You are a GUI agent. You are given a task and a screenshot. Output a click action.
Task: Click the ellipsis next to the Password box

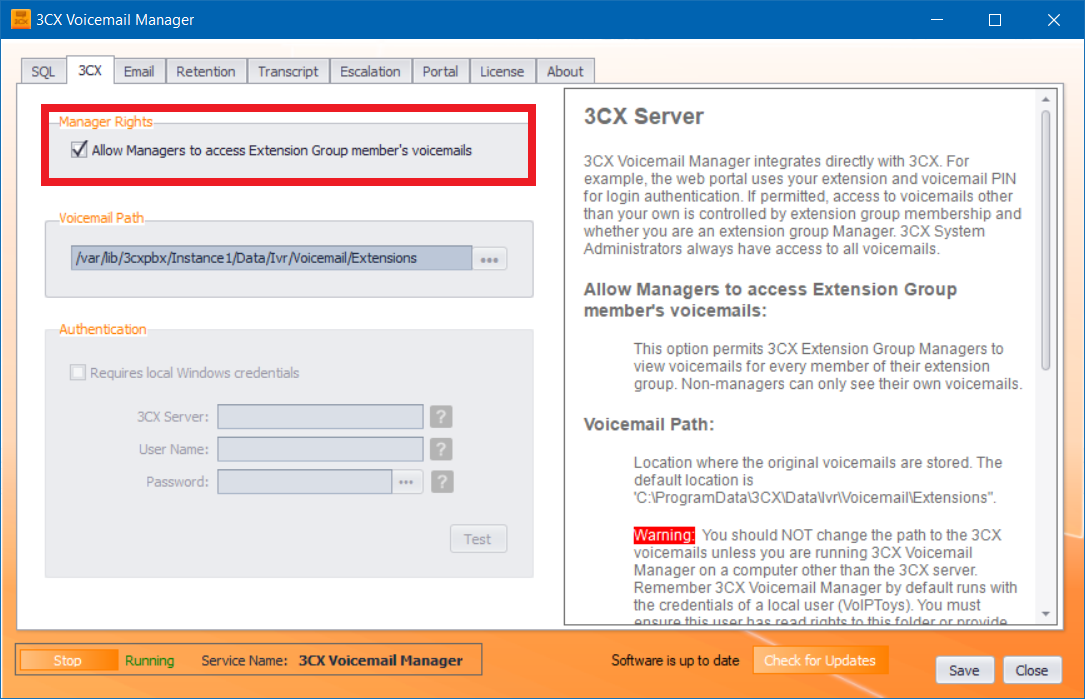point(405,481)
